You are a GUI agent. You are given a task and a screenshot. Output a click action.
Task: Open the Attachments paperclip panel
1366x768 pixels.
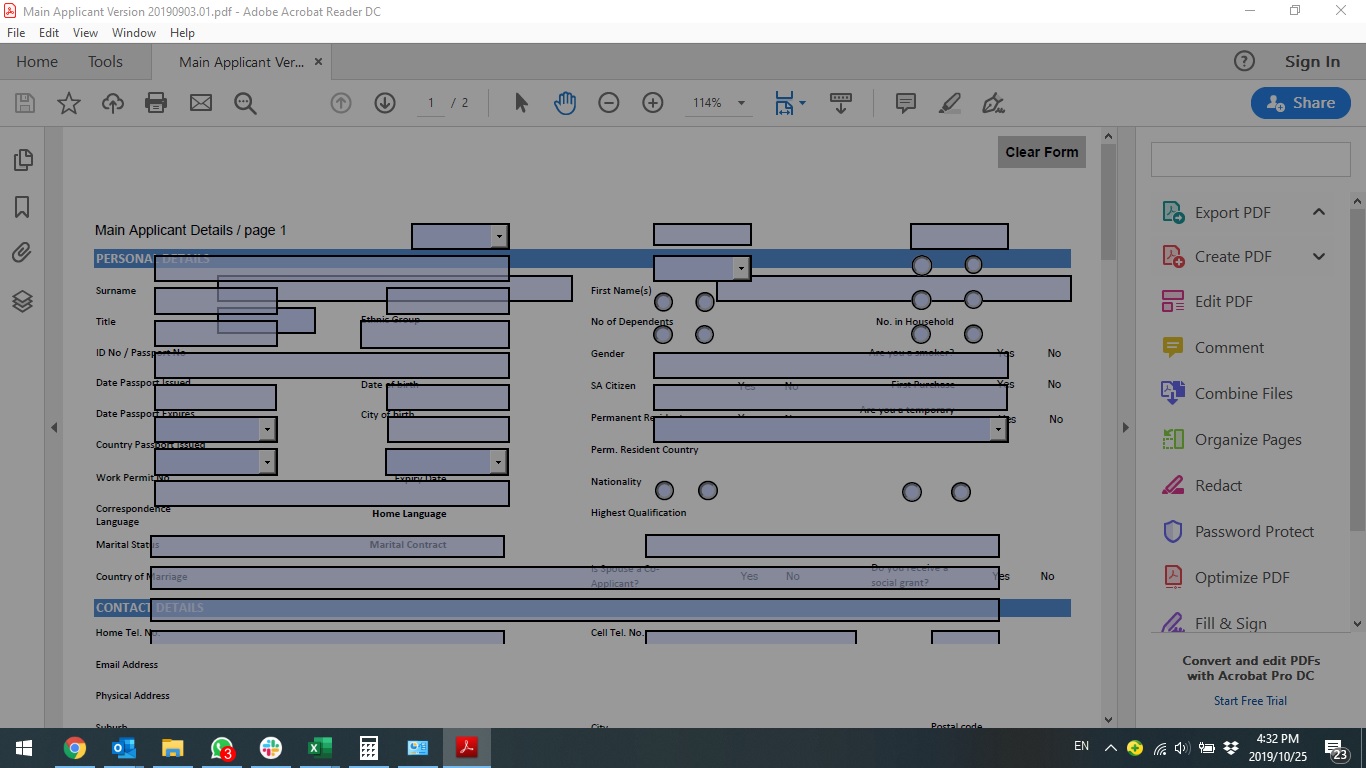(x=22, y=253)
